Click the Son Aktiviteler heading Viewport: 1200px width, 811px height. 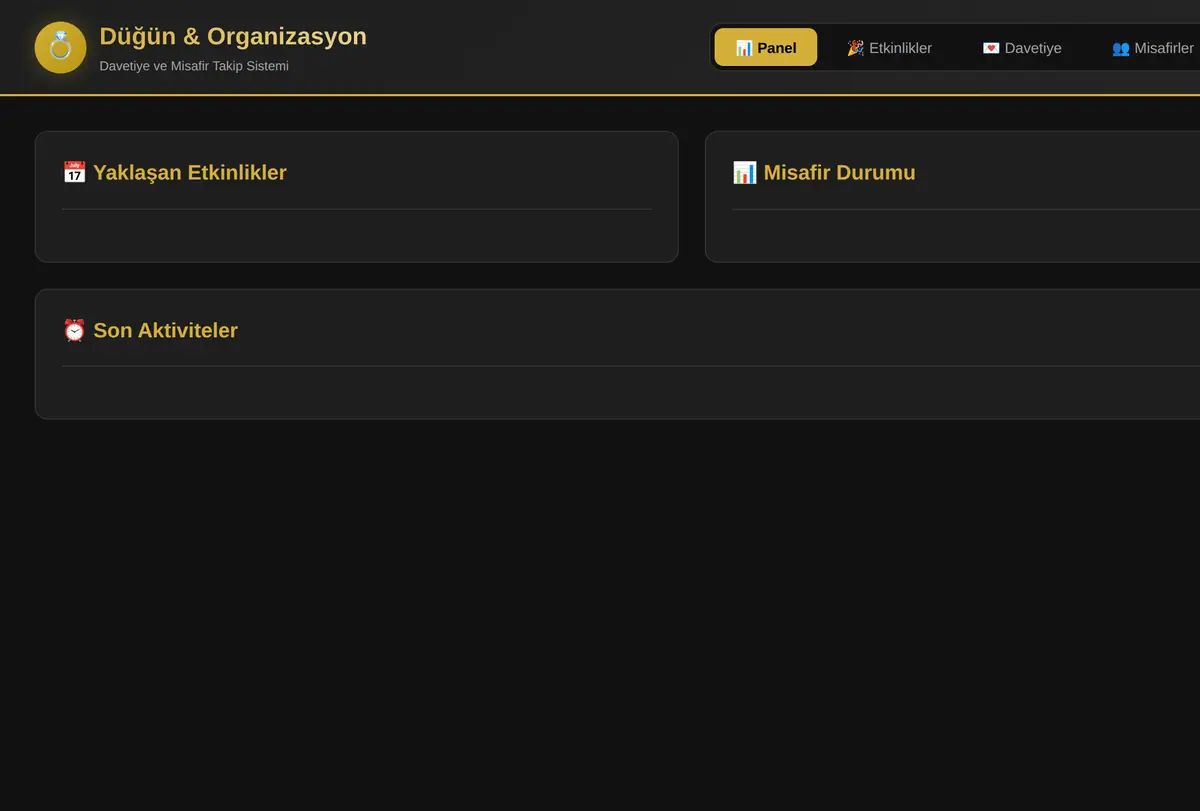coord(166,330)
